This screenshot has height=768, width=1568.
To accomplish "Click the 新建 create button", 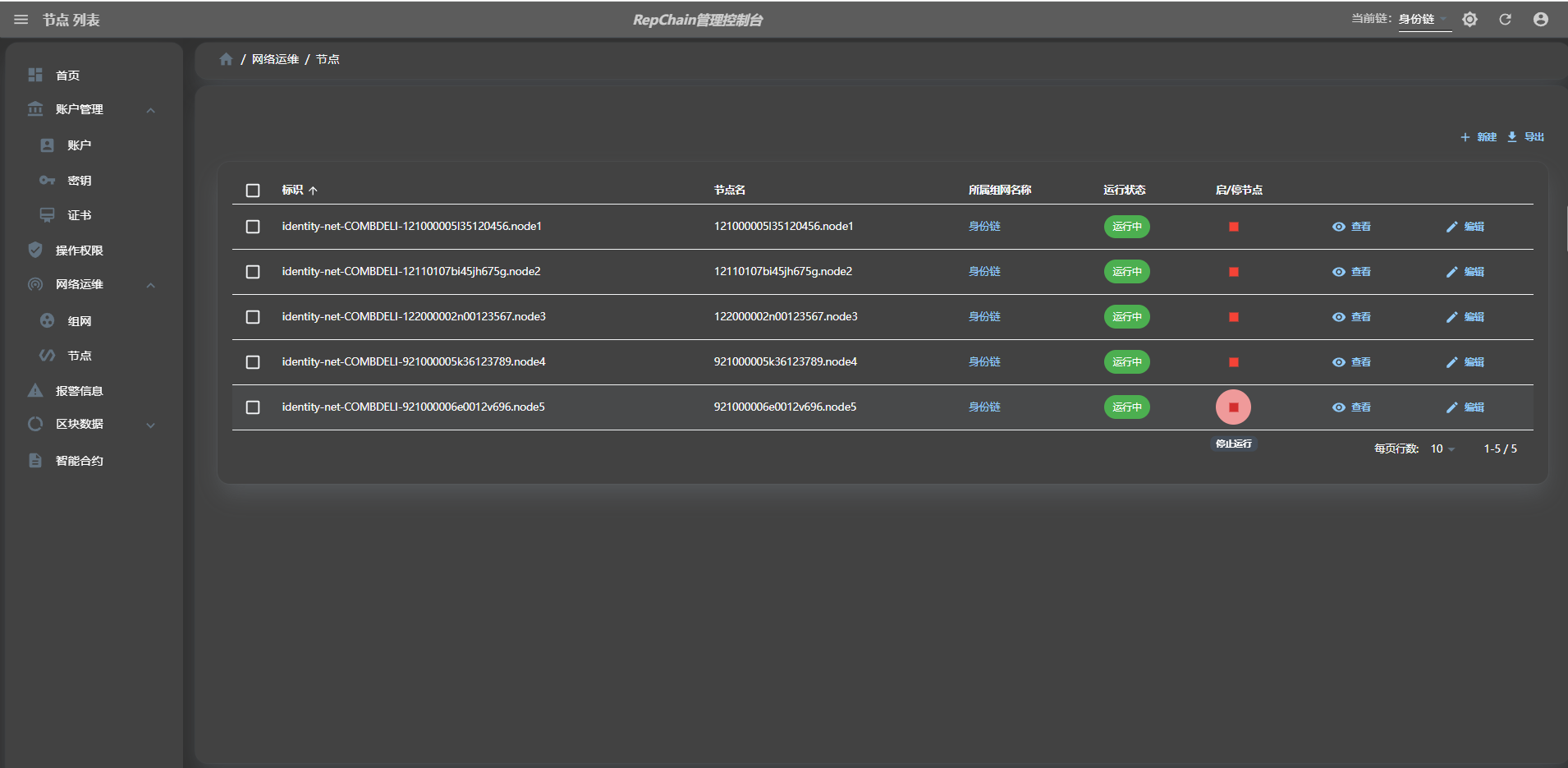I will click(x=1479, y=137).
